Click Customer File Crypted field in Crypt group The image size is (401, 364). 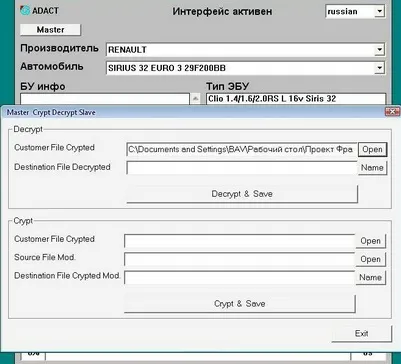coord(240,241)
